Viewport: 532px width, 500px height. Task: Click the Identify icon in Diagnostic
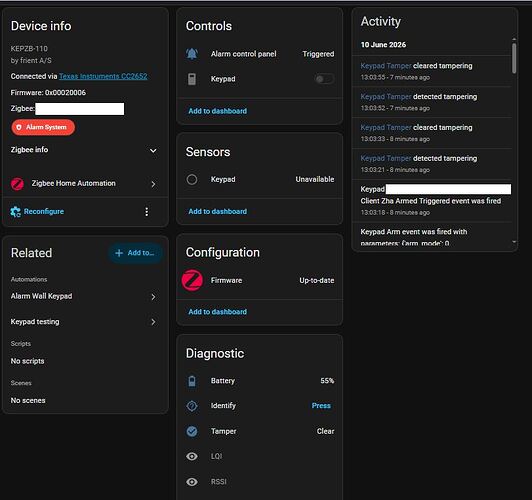tap(192, 406)
